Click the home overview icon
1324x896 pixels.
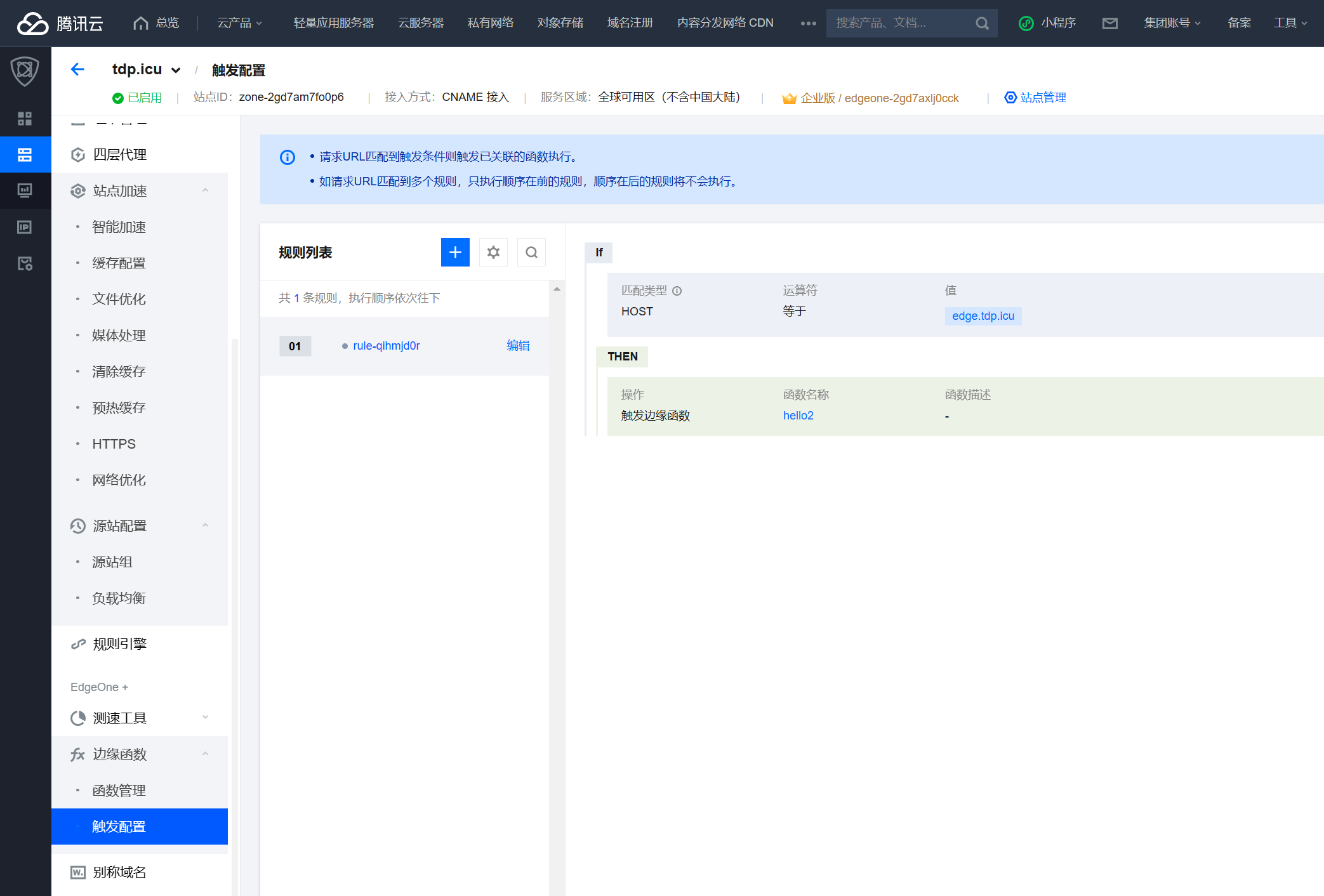141,23
